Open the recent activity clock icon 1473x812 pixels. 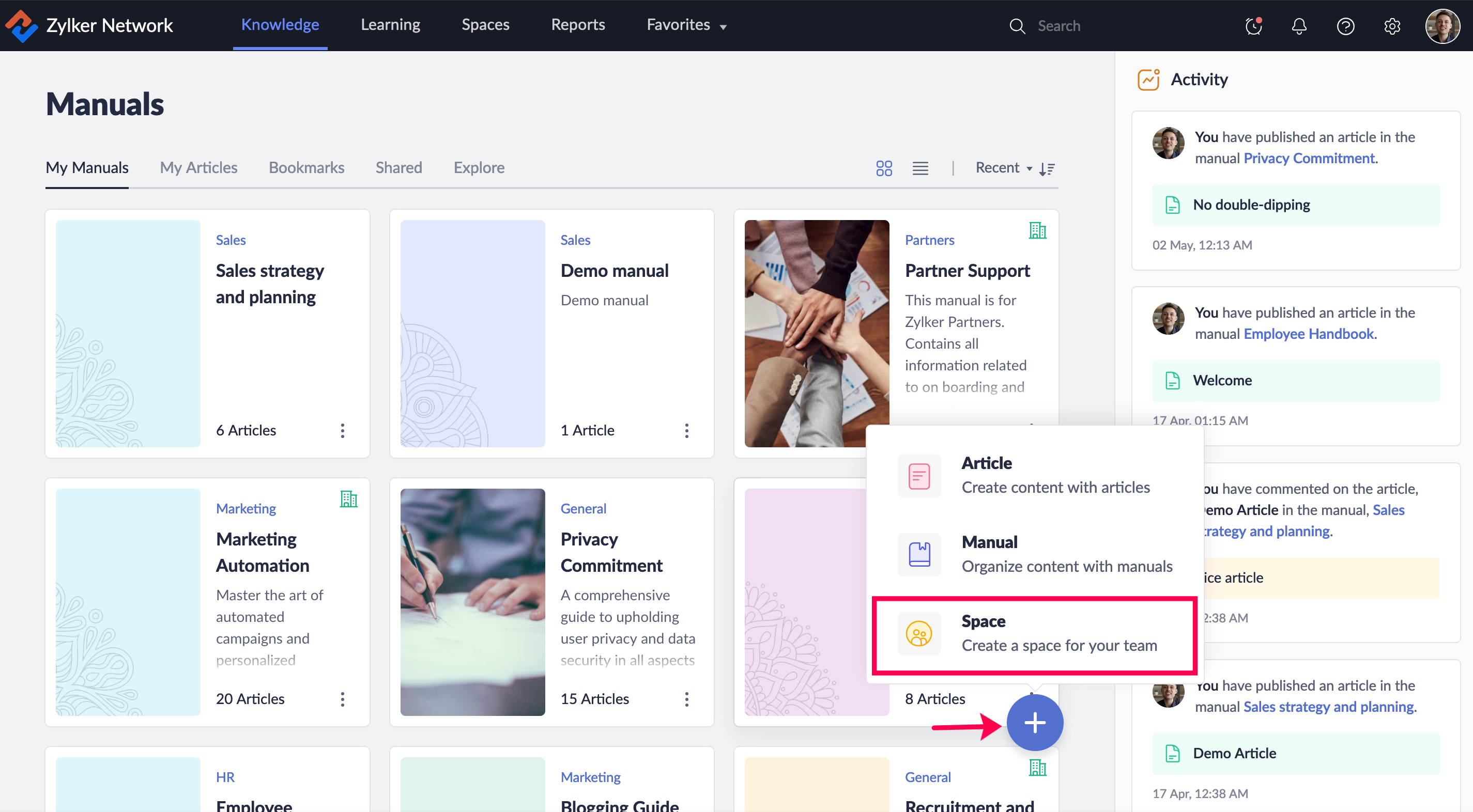(1253, 26)
